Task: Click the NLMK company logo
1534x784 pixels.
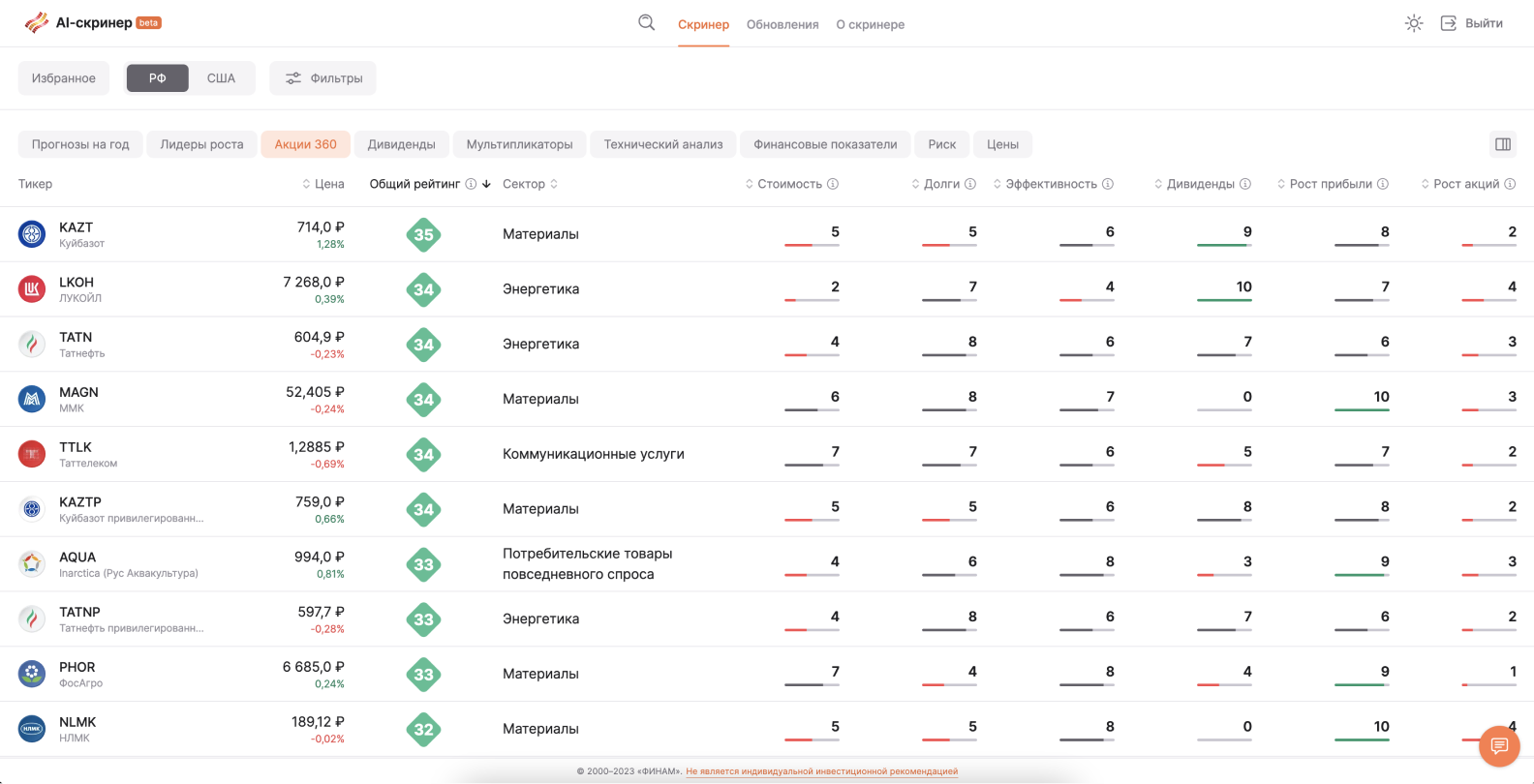Action: 32,729
